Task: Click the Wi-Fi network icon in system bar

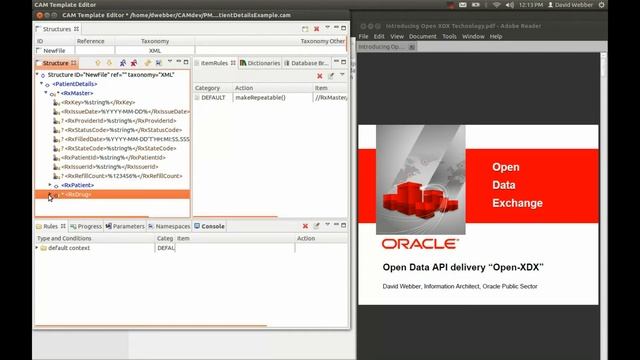Action: [496, 5]
